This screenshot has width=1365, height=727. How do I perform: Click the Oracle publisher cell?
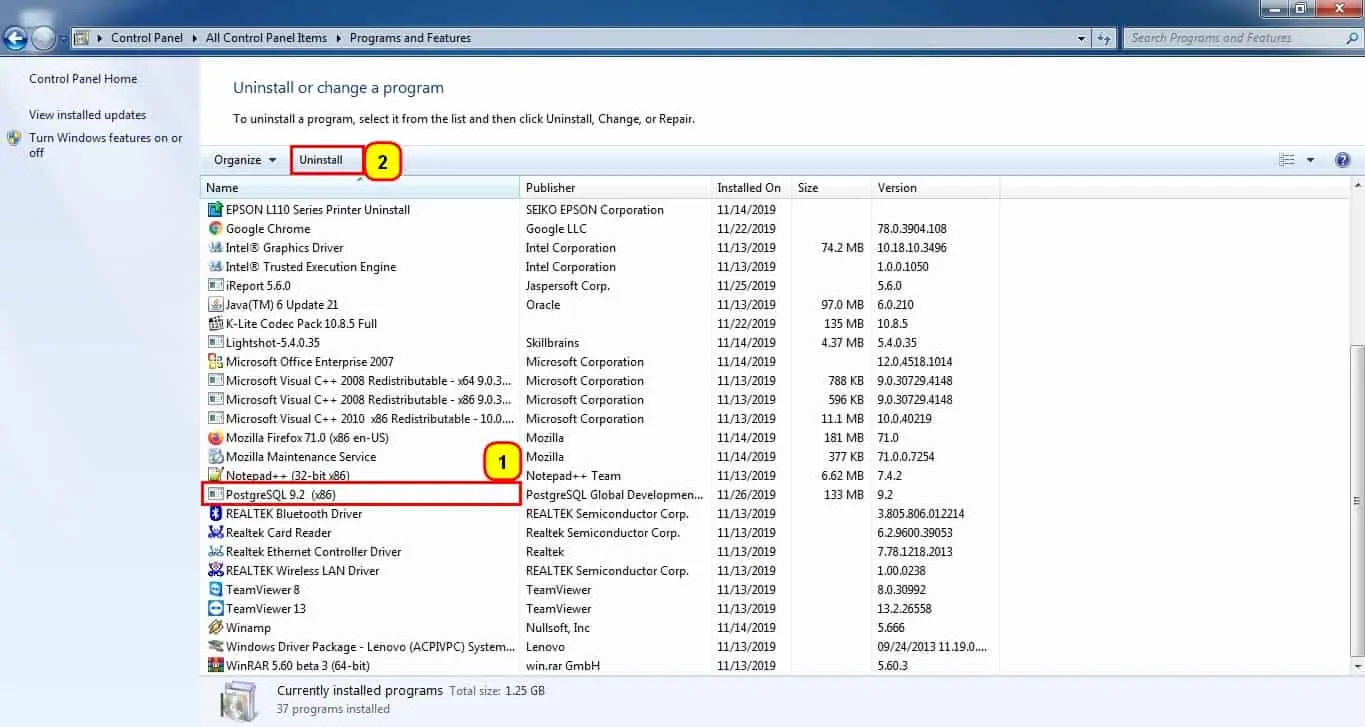(x=543, y=305)
